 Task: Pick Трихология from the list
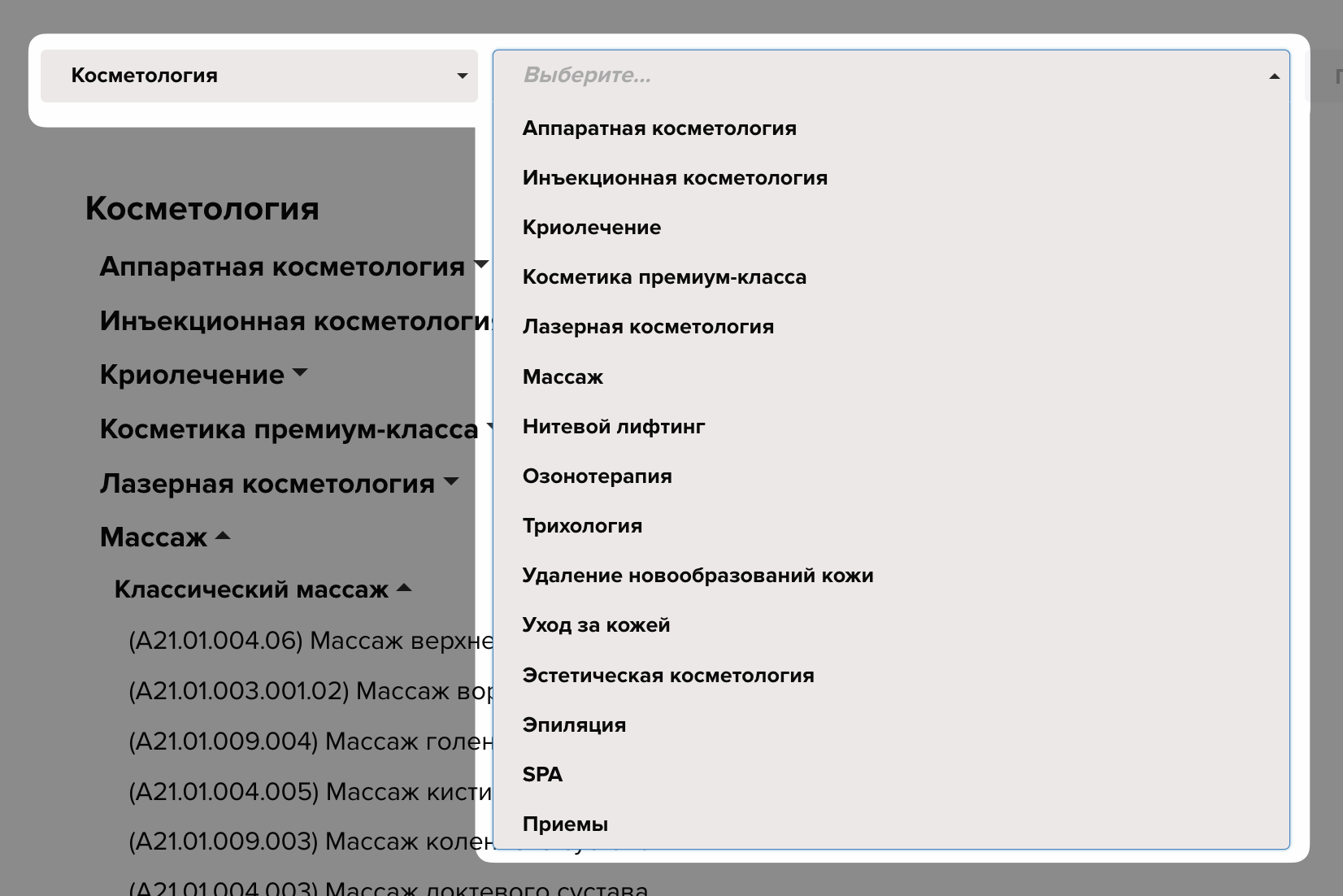coord(582,526)
